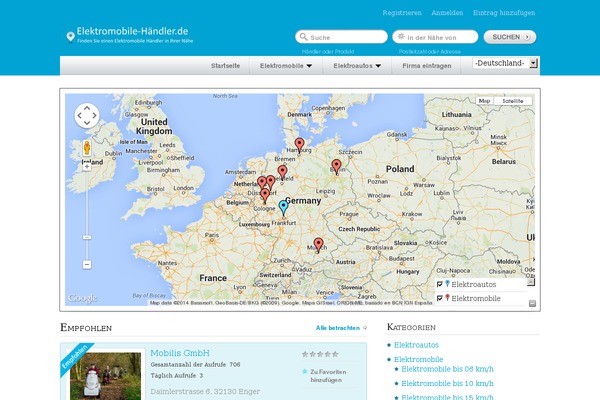Open the Mobilis GmbH scooter thumbnail

[x=105, y=376]
